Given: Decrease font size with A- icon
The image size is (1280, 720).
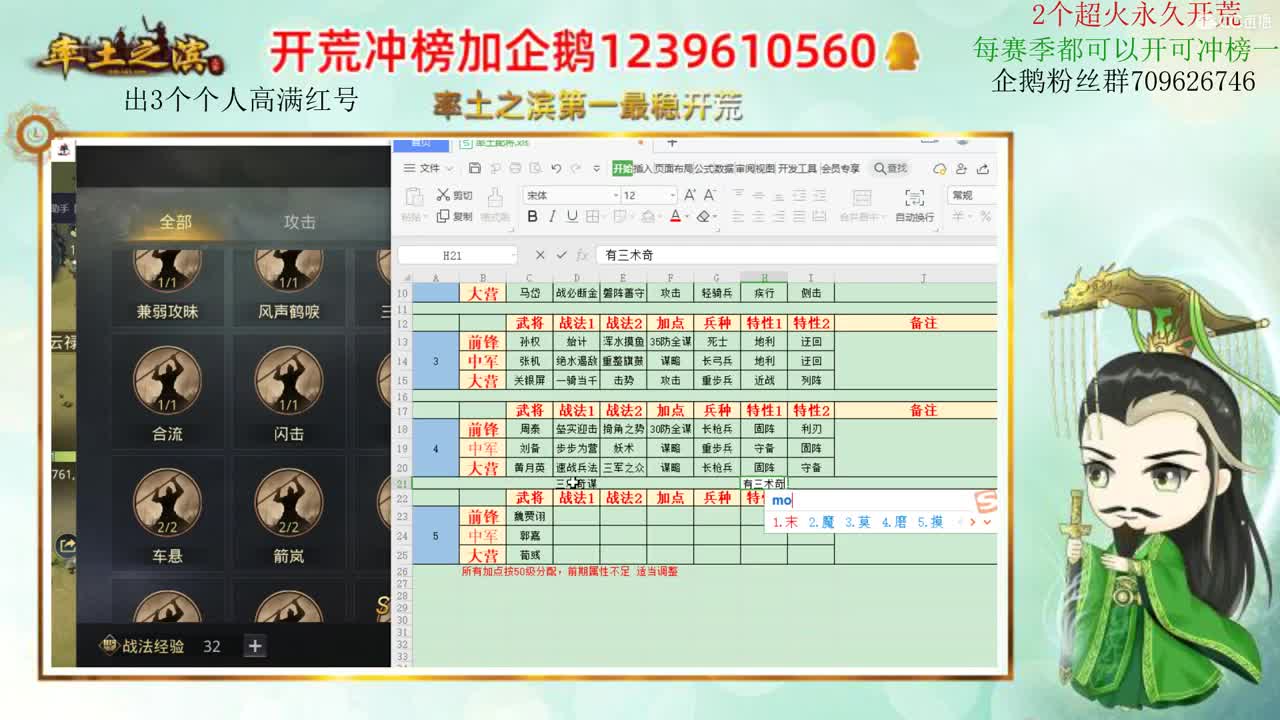Looking at the screenshot, I should (709, 195).
